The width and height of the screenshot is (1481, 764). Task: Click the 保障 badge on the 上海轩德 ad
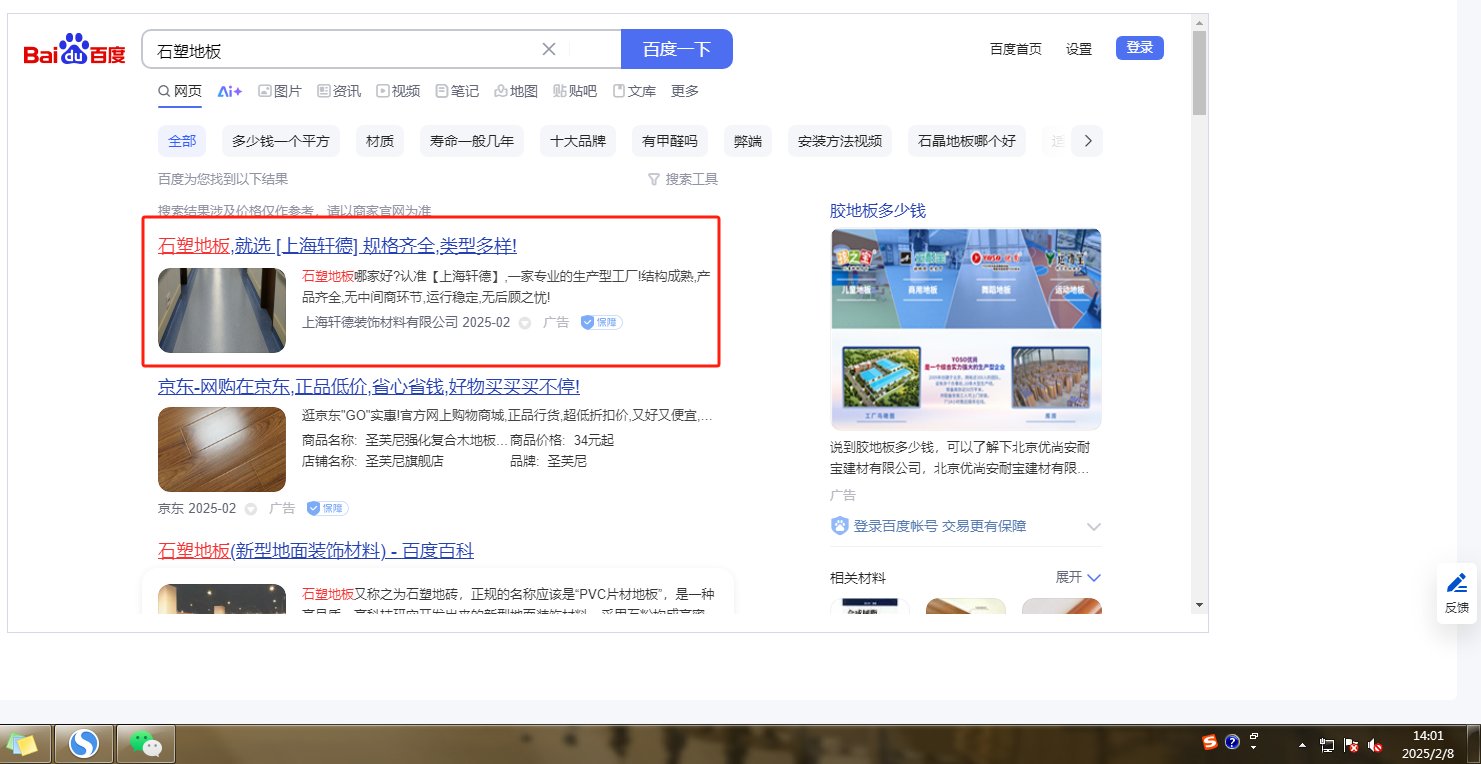[602, 322]
